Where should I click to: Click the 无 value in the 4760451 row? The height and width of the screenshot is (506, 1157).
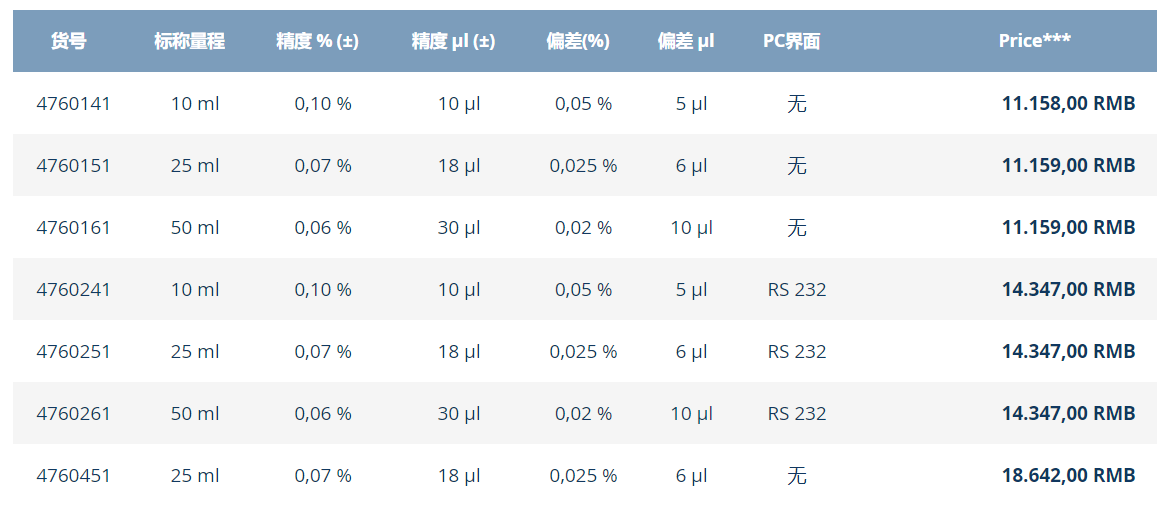tap(797, 476)
